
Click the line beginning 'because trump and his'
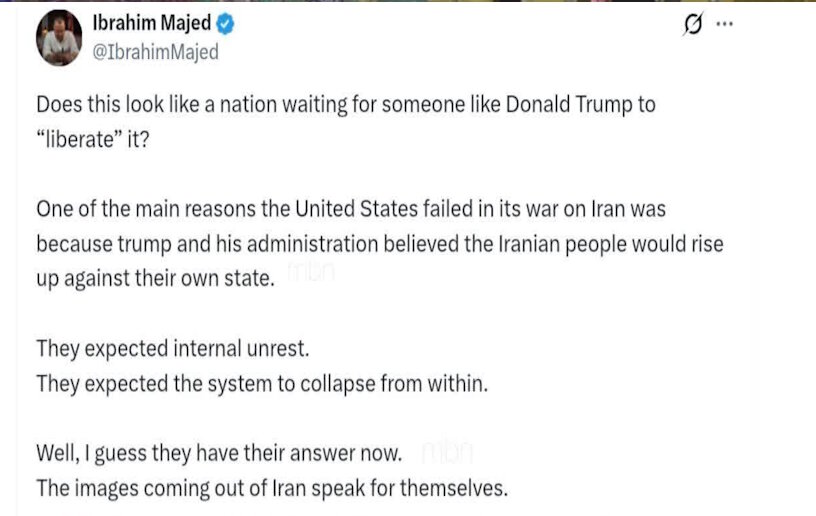click(x=380, y=244)
